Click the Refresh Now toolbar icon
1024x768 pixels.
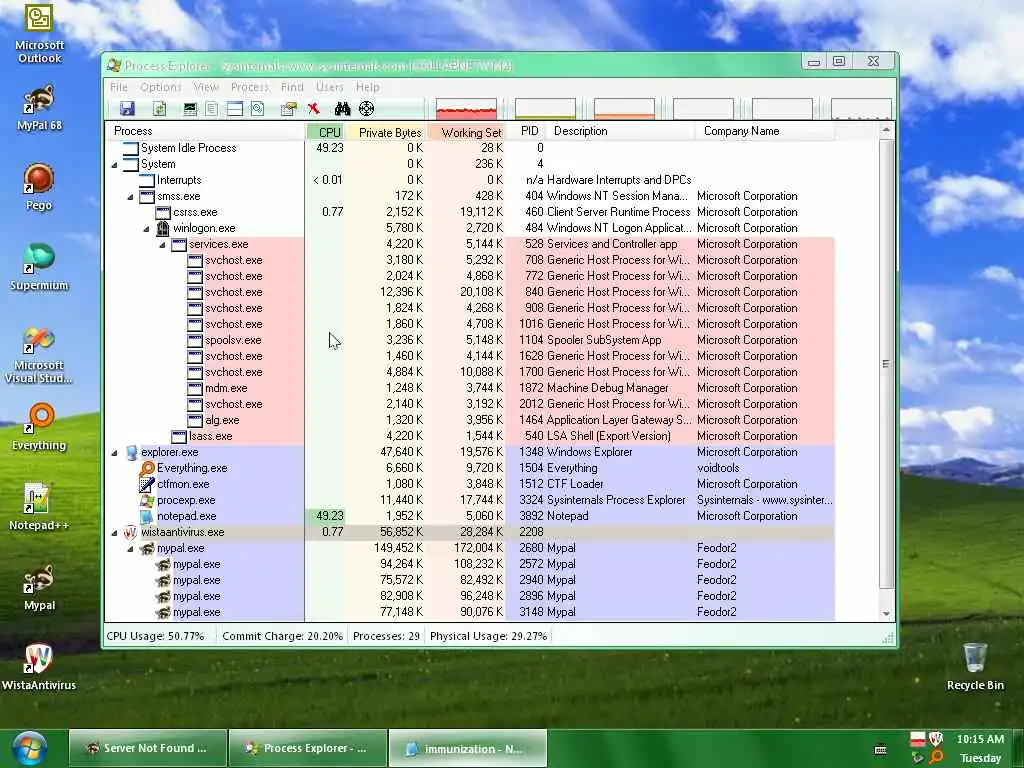(159, 108)
